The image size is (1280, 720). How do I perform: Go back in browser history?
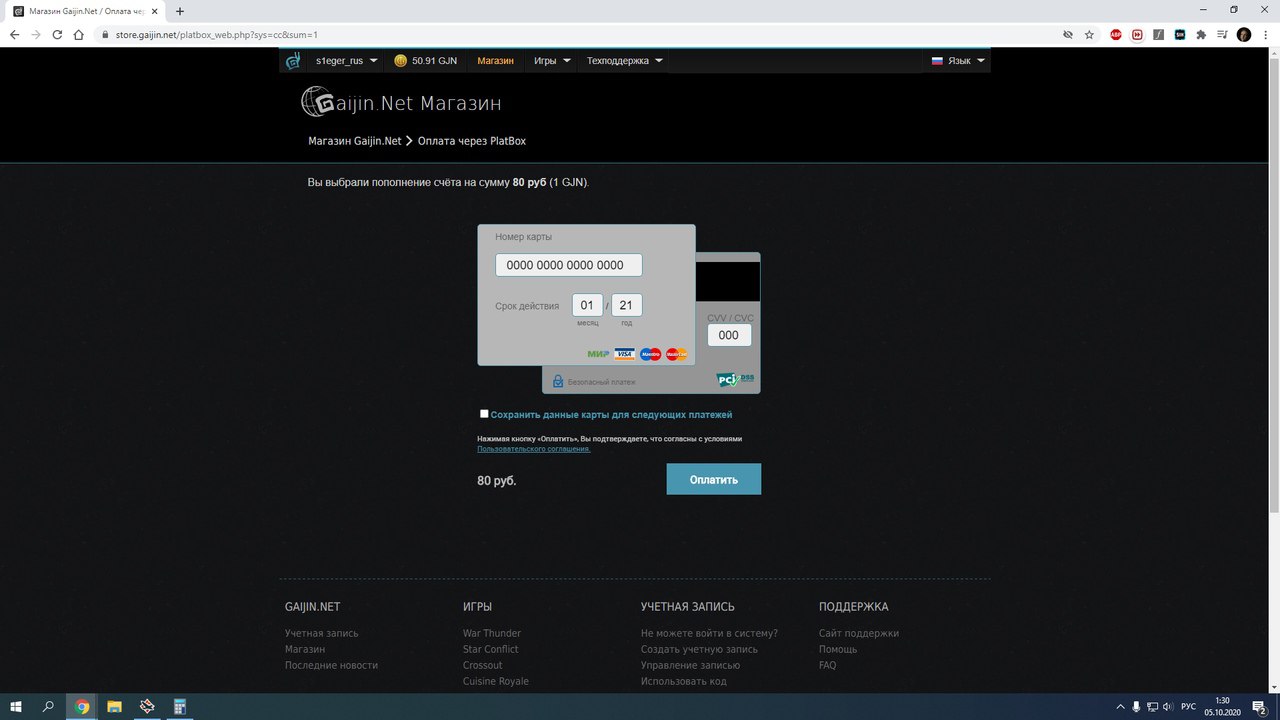tap(14, 34)
